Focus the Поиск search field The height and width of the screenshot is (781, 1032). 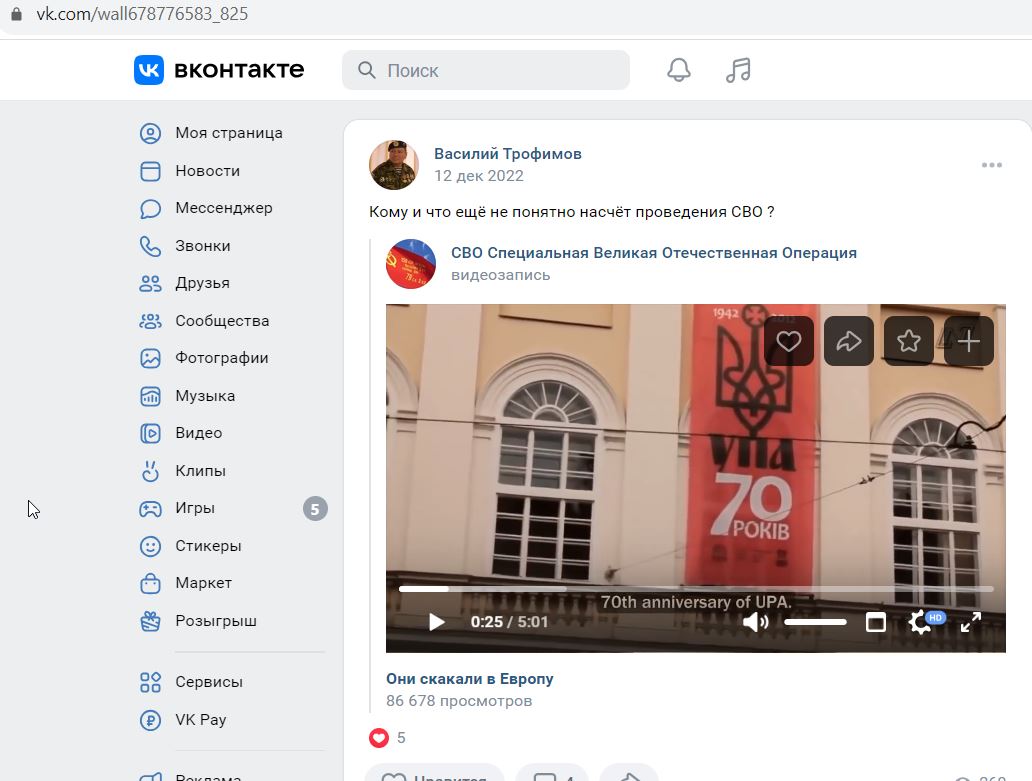coord(486,70)
